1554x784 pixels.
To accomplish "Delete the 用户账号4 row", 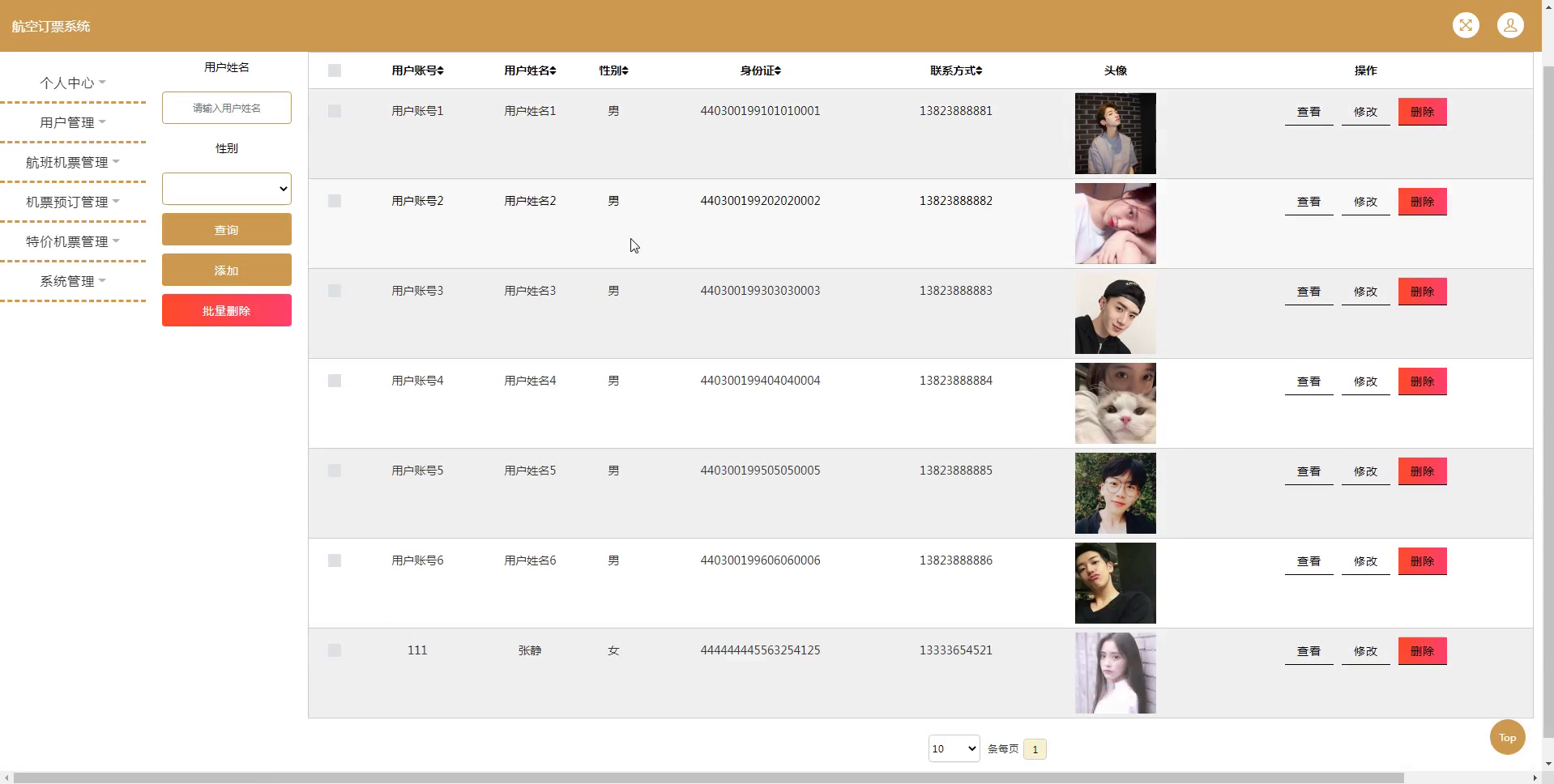I will 1423,381.
